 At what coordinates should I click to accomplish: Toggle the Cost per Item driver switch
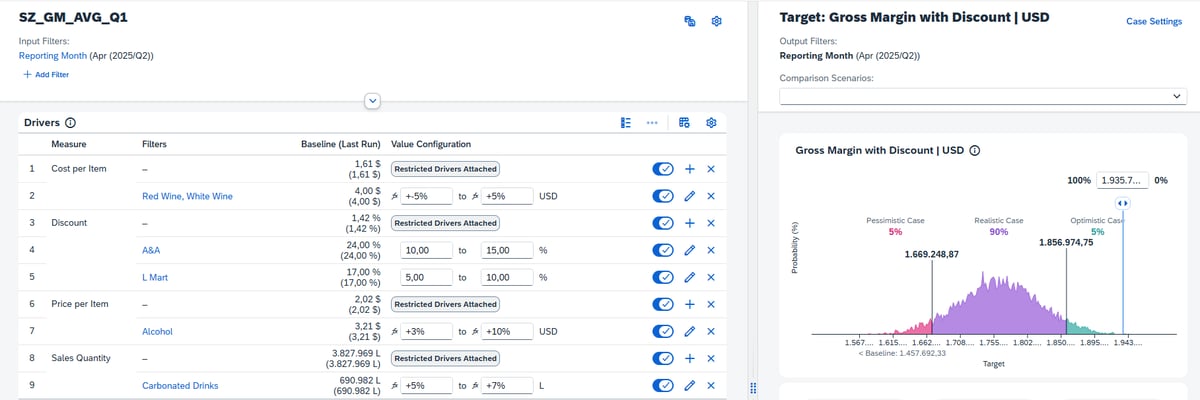(x=663, y=169)
